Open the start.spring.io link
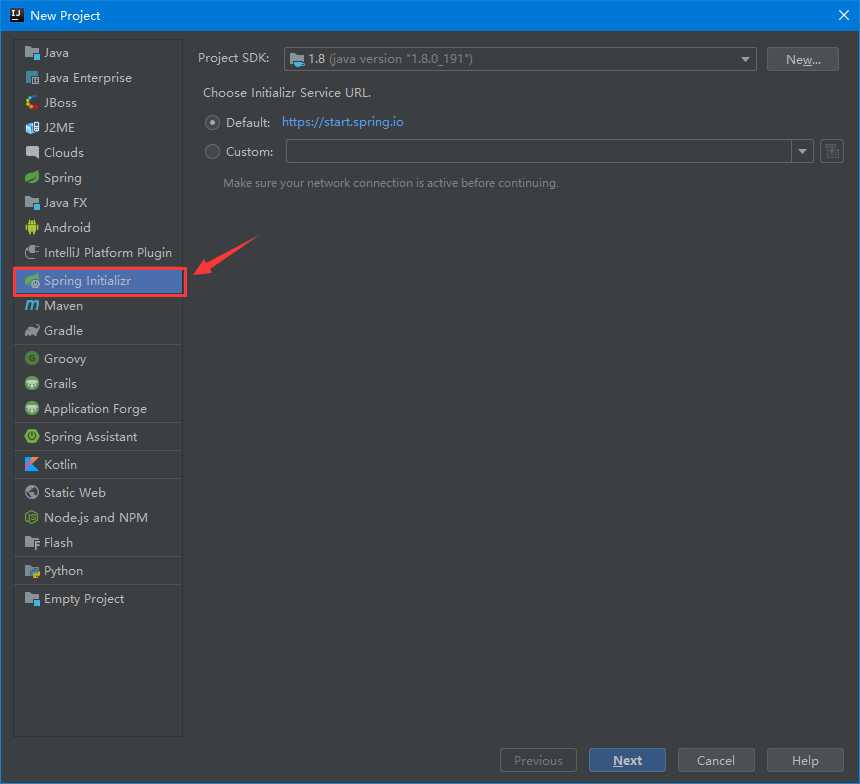Image resolution: width=860 pixels, height=784 pixels. (x=343, y=122)
